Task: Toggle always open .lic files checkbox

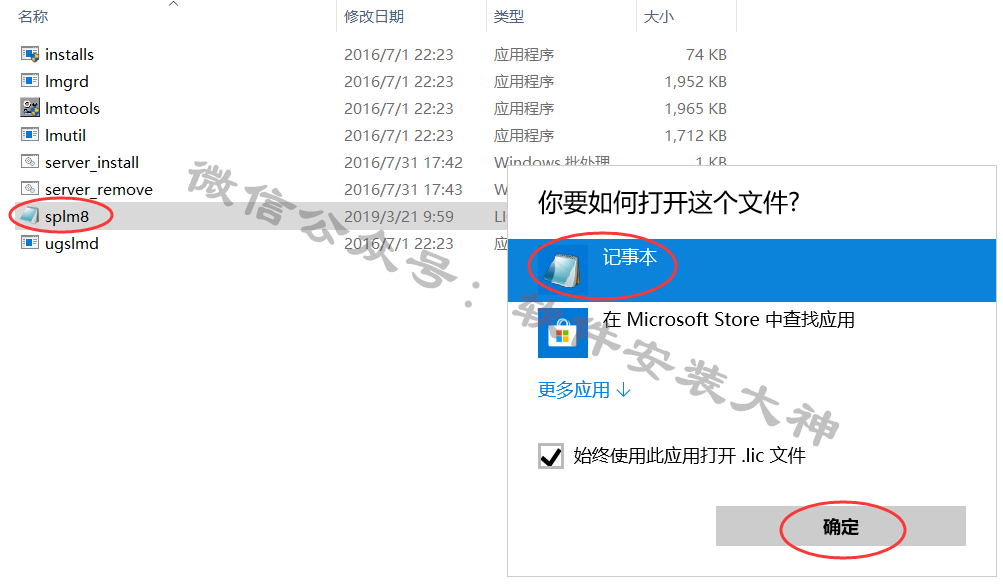Action: tap(551, 456)
